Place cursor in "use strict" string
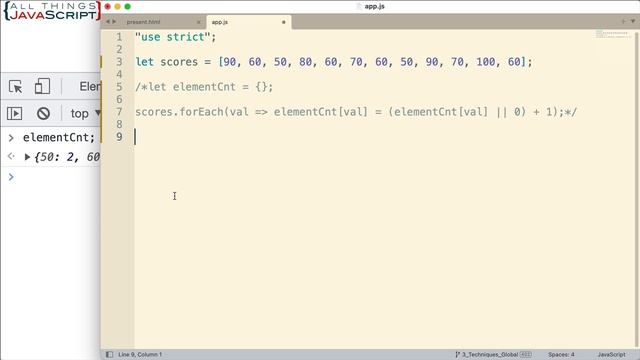This screenshot has height=360, width=640. 173,37
